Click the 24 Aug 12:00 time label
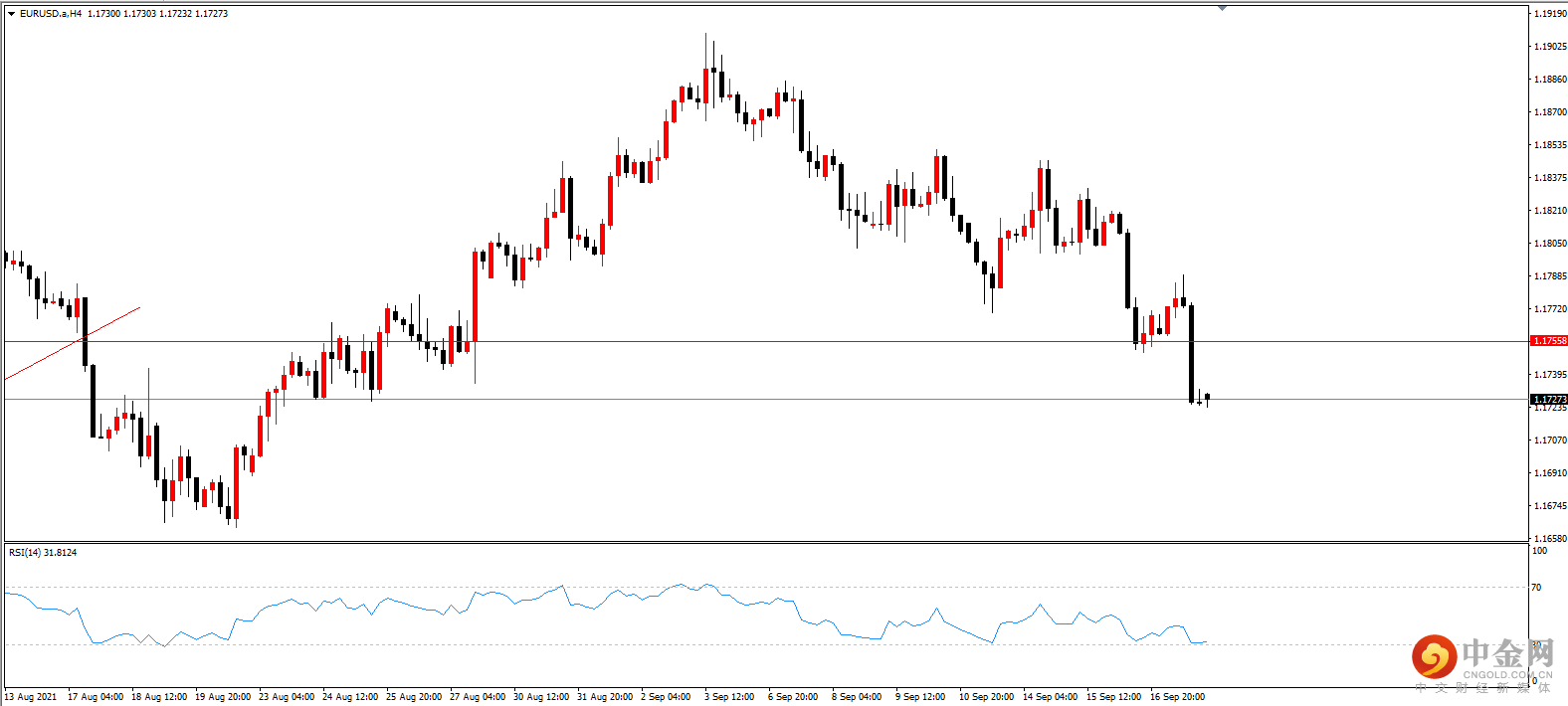Screen dimensions: 1568x706 [350, 697]
